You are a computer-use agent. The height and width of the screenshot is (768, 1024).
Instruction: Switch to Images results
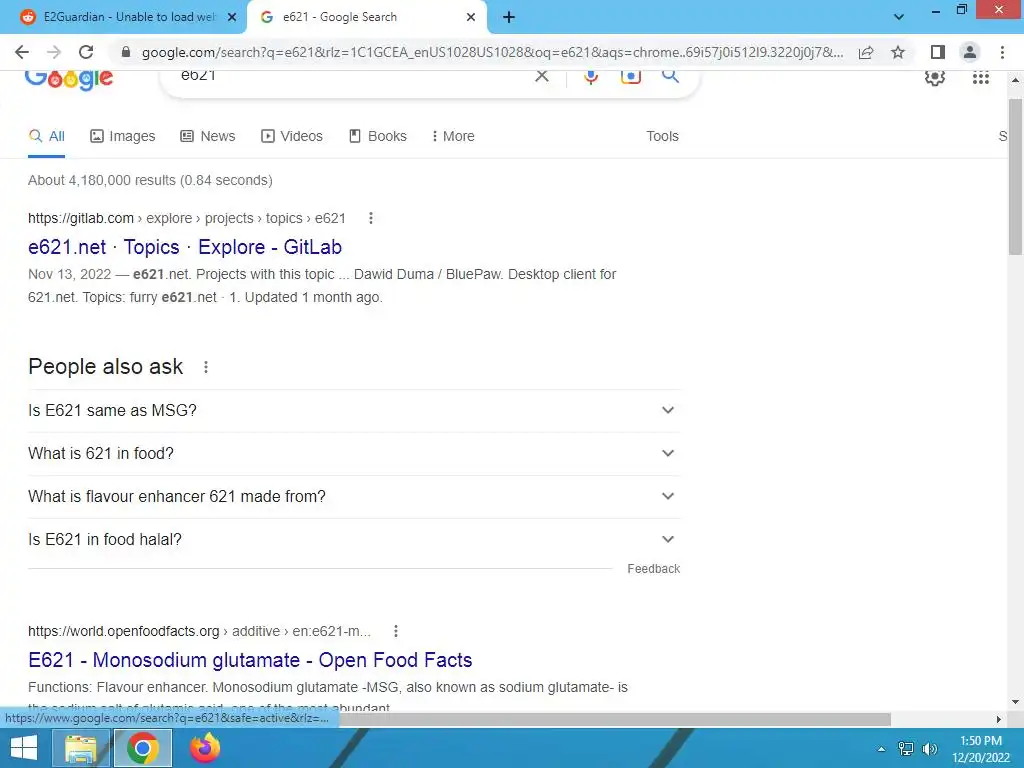123,136
